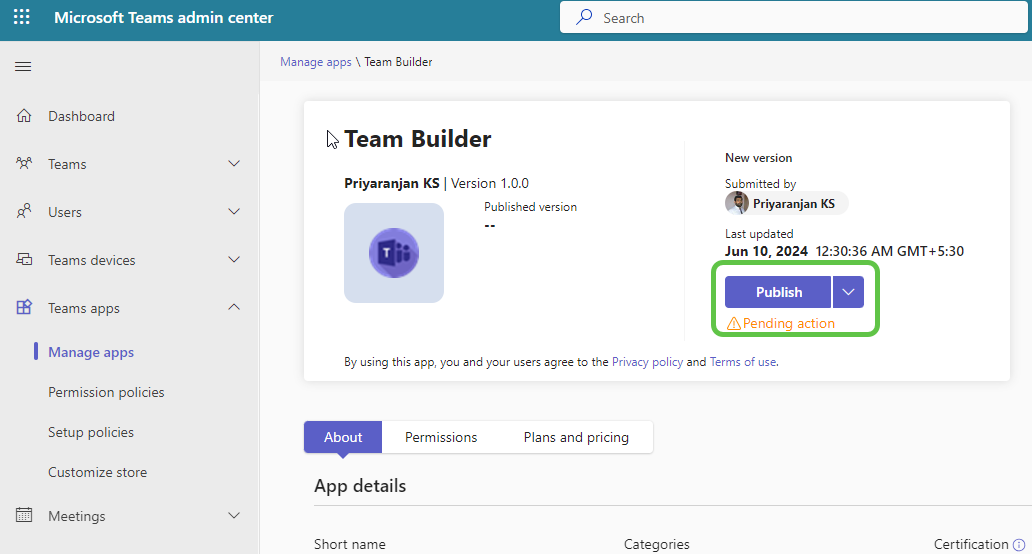Select Manage apps in sidebar
Image resolution: width=1032 pixels, height=554 pixels.
[91, 352]
